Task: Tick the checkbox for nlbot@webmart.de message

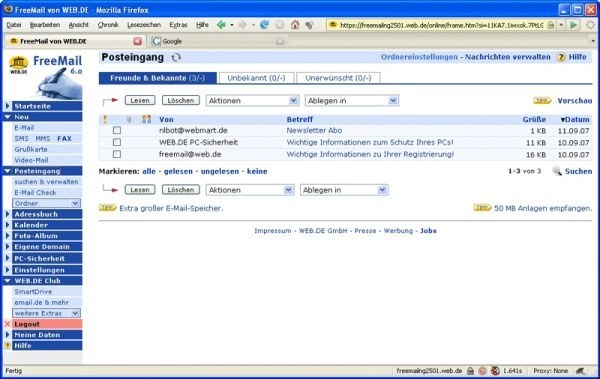Action: [x=117, y=130]
